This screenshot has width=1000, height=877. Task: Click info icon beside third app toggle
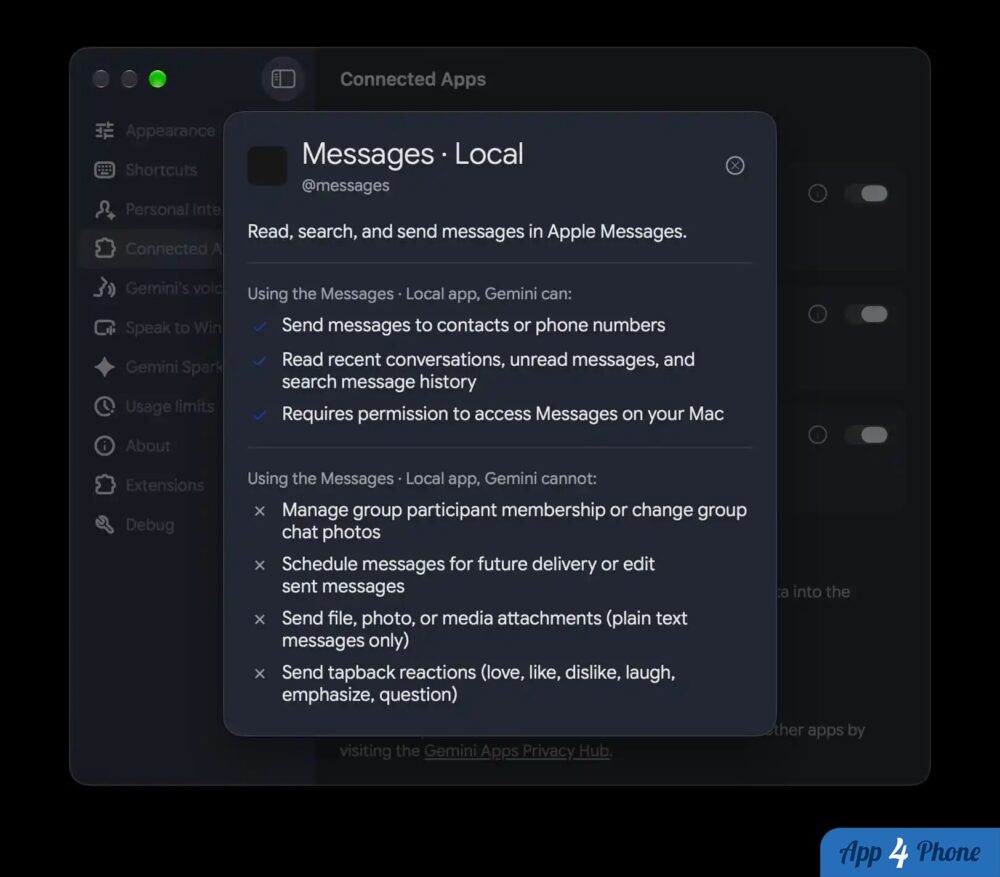(x=817, y=434)
